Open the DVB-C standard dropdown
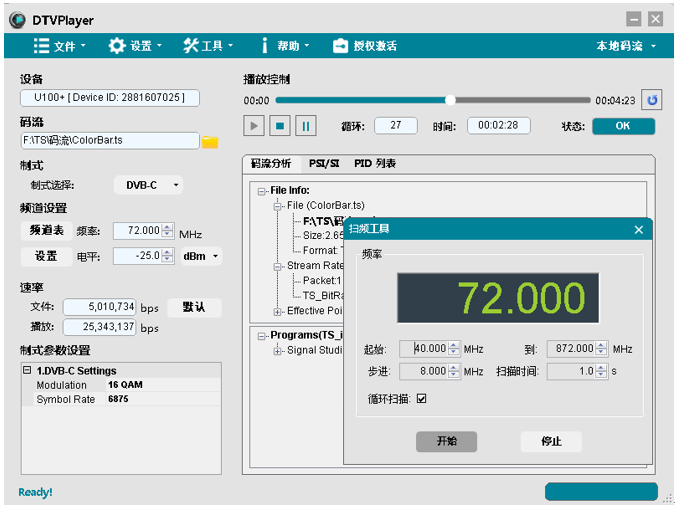Image resolution: width=675 pixels, height=510 pixels. pyautogui.click(x=149, y=185)
